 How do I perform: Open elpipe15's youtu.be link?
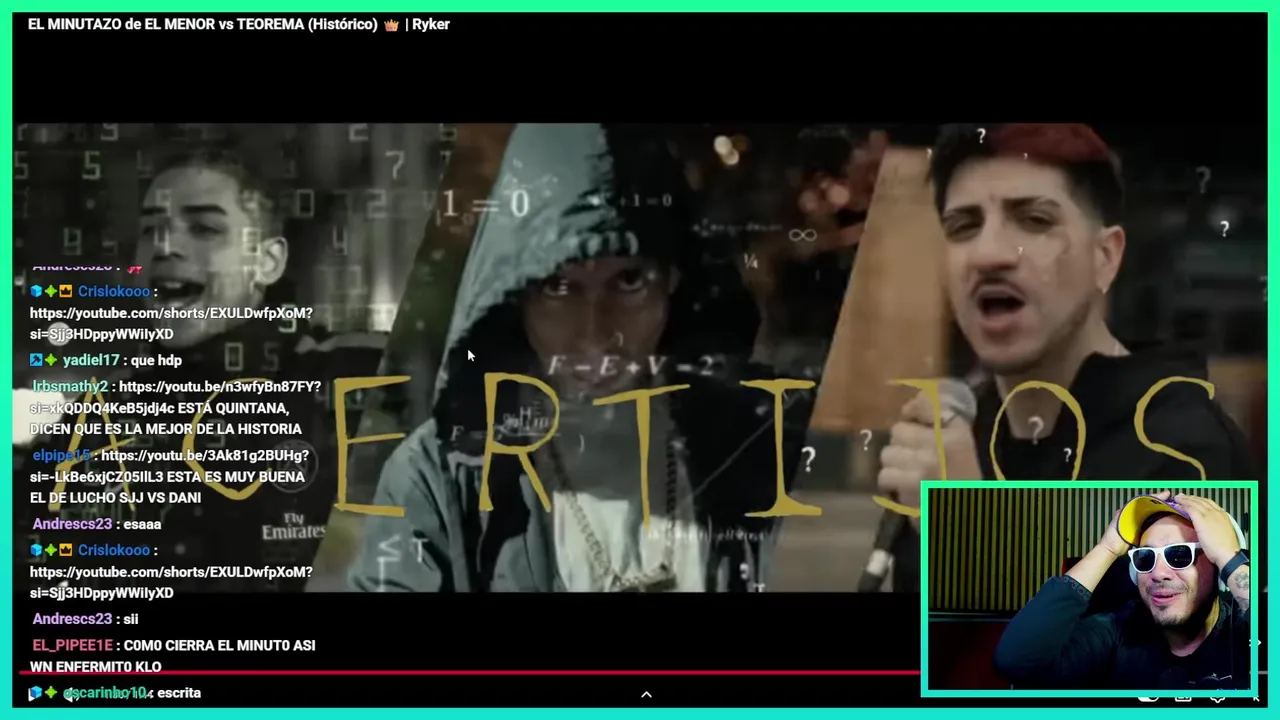[x=169, y=466]
